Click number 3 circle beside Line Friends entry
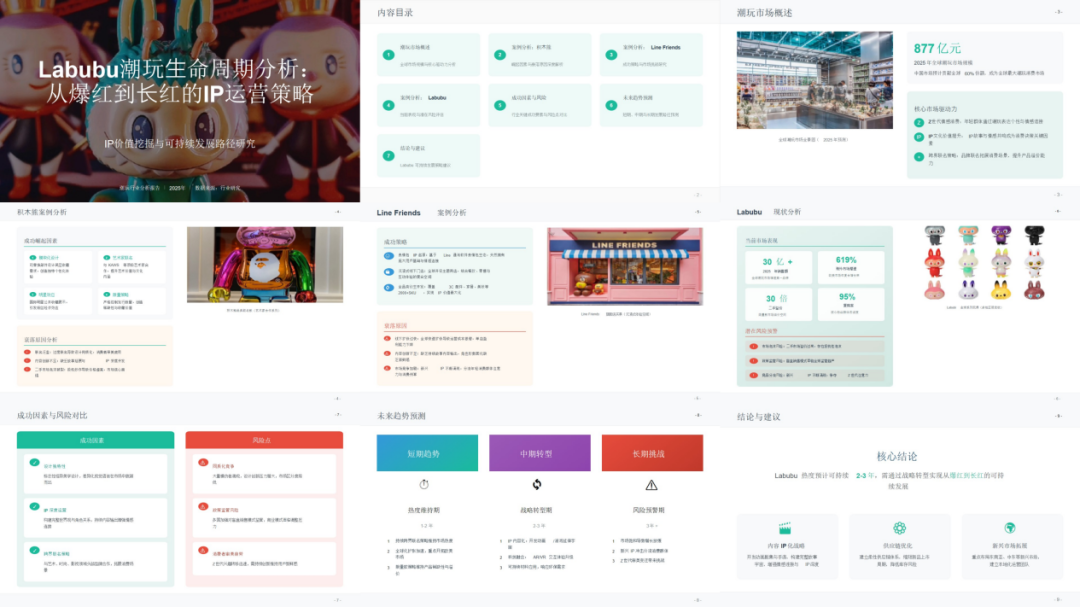The height and width of the screenshot is (607, 1080). coord(611,54)
